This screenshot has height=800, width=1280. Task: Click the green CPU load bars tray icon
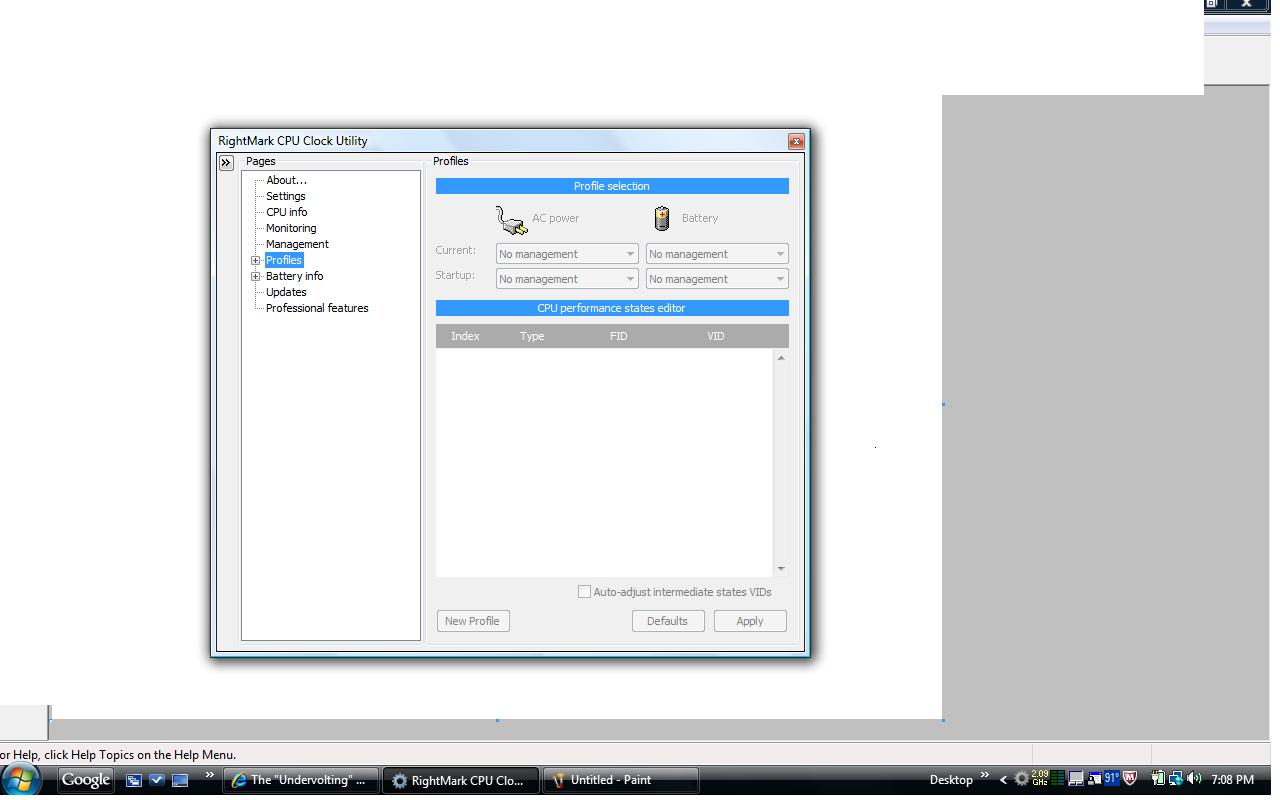pyautogui.click(x=1057, y=778)
